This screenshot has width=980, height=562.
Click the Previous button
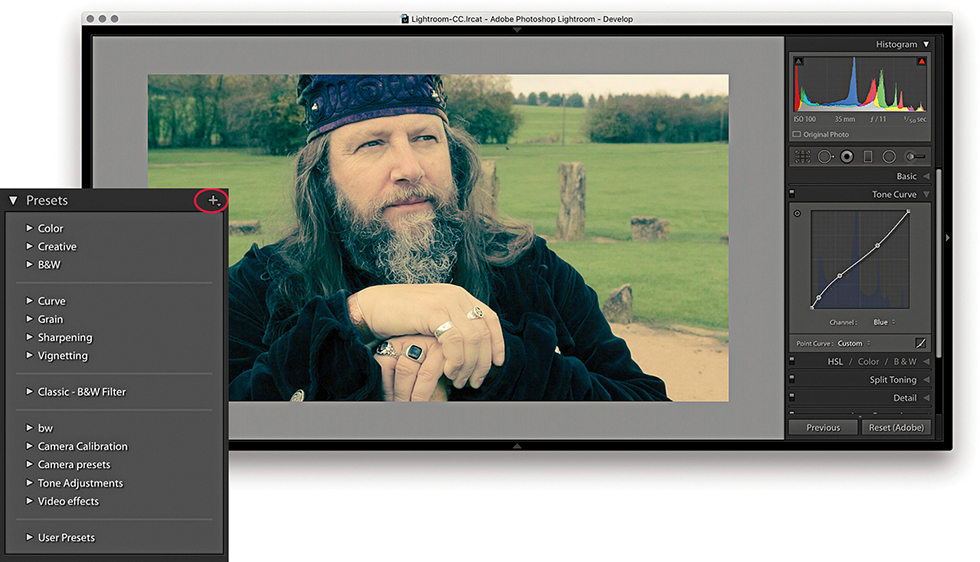tap(823, 428)
